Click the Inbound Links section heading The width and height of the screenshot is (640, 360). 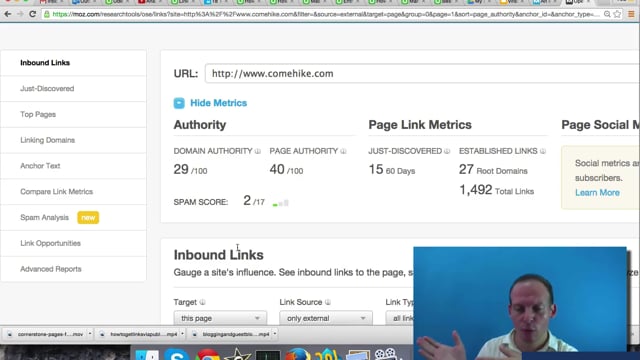218,255
